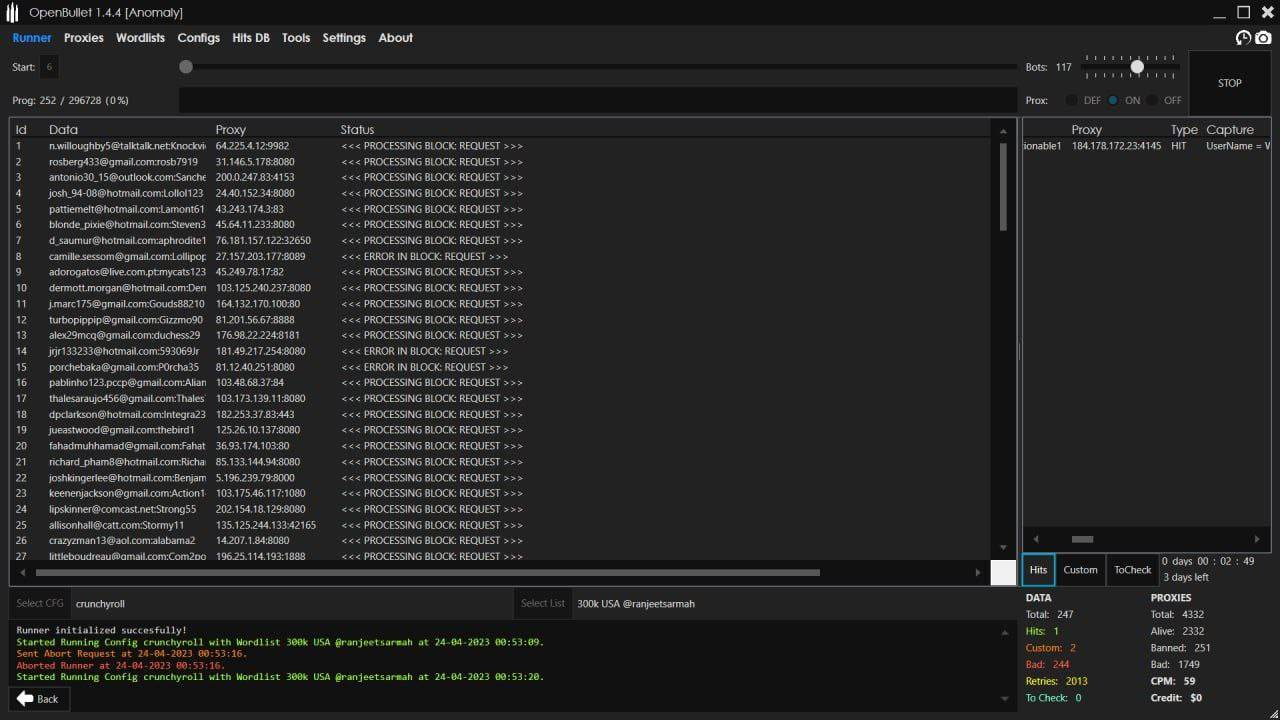1280x720 pixels.
Task: Click the Bots count slider handle
Action: coord(1137,67)
